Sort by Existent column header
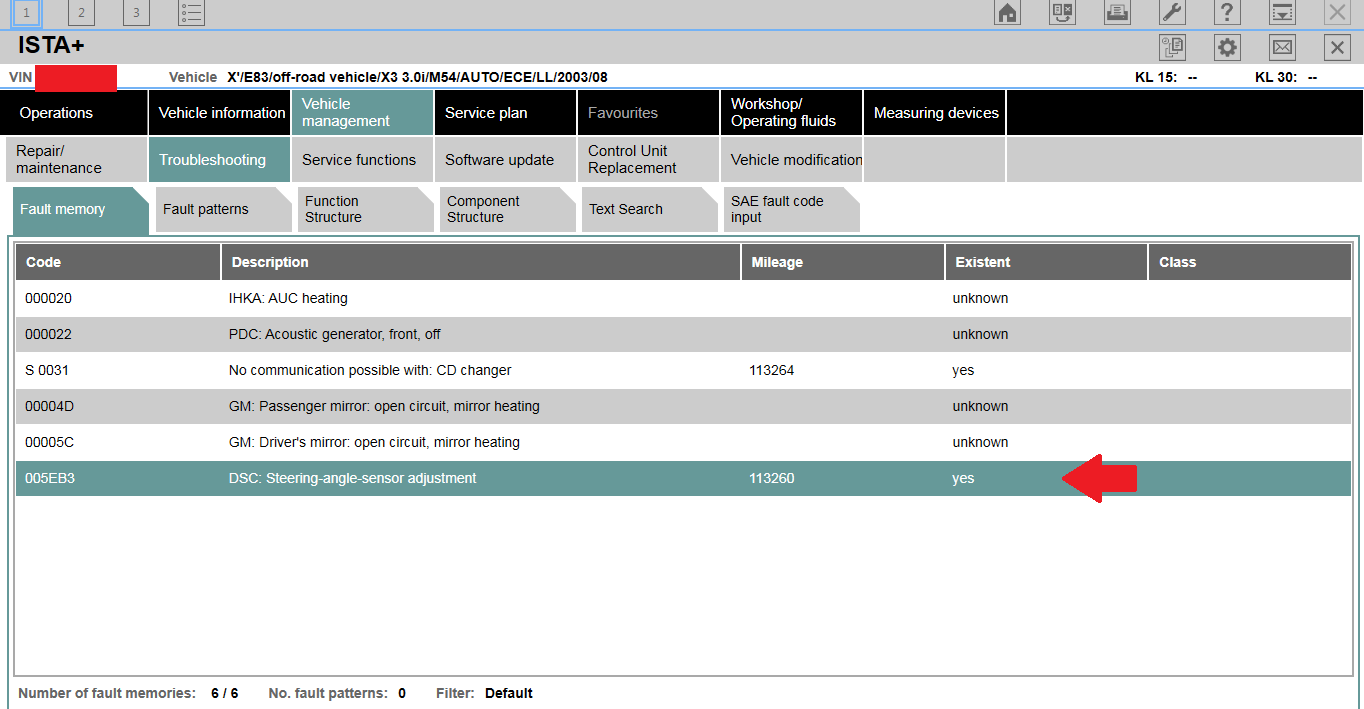 click(x=1046, y=262)
